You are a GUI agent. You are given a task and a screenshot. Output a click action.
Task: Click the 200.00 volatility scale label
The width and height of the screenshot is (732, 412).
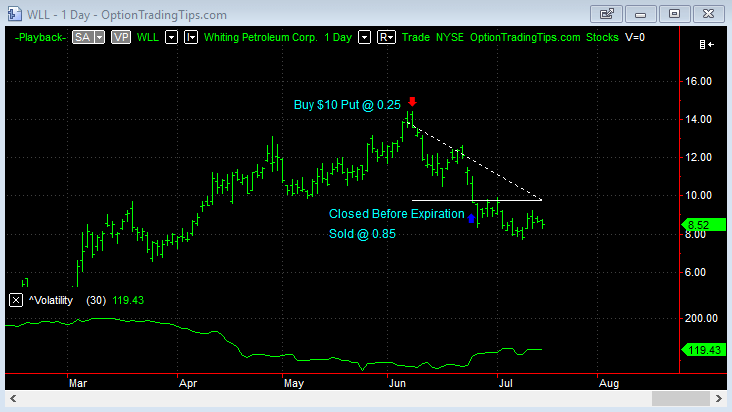click(x=701, y=318)
